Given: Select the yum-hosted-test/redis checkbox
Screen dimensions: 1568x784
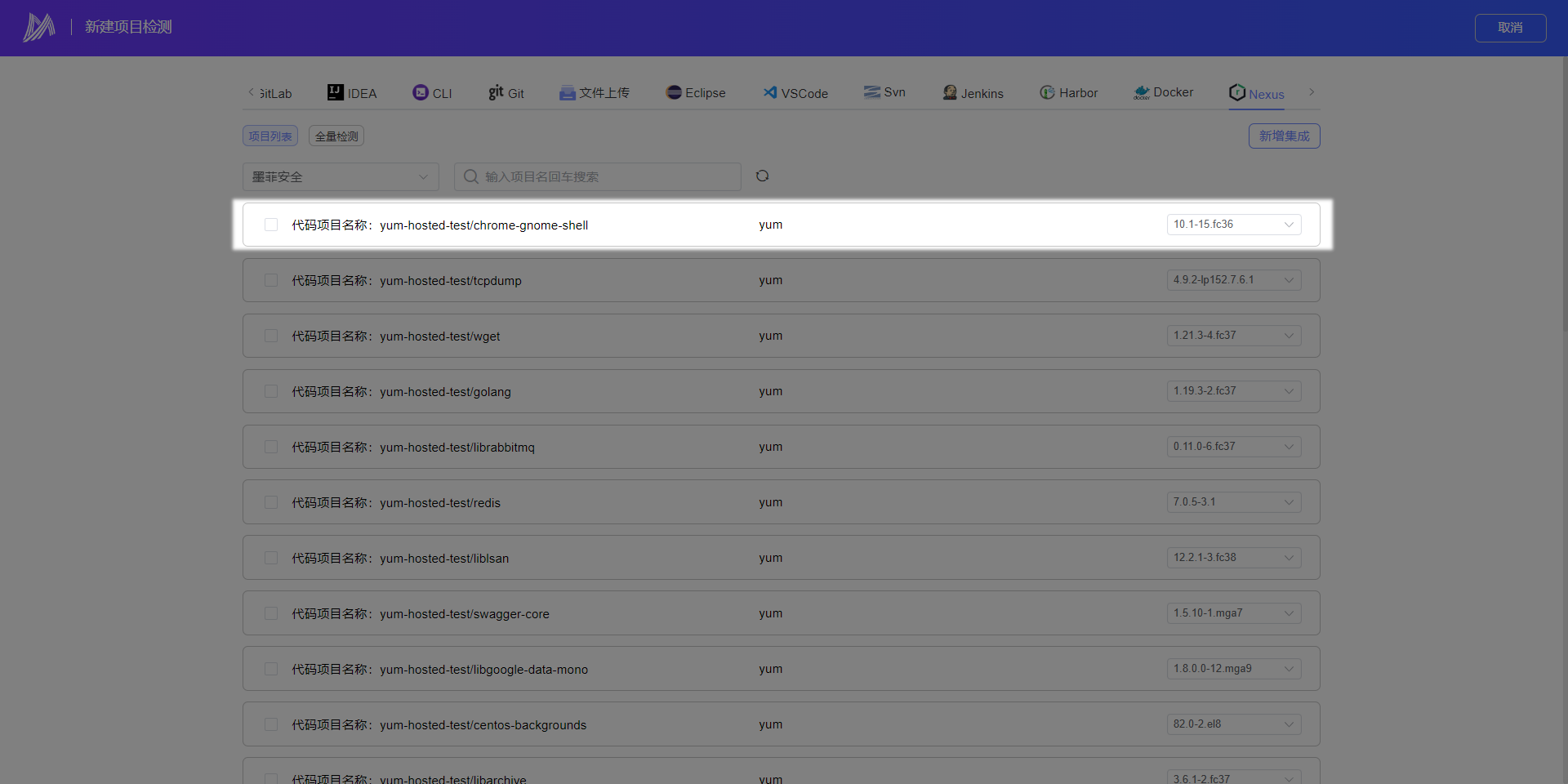Looking at the screenshot, I should 271,502.
